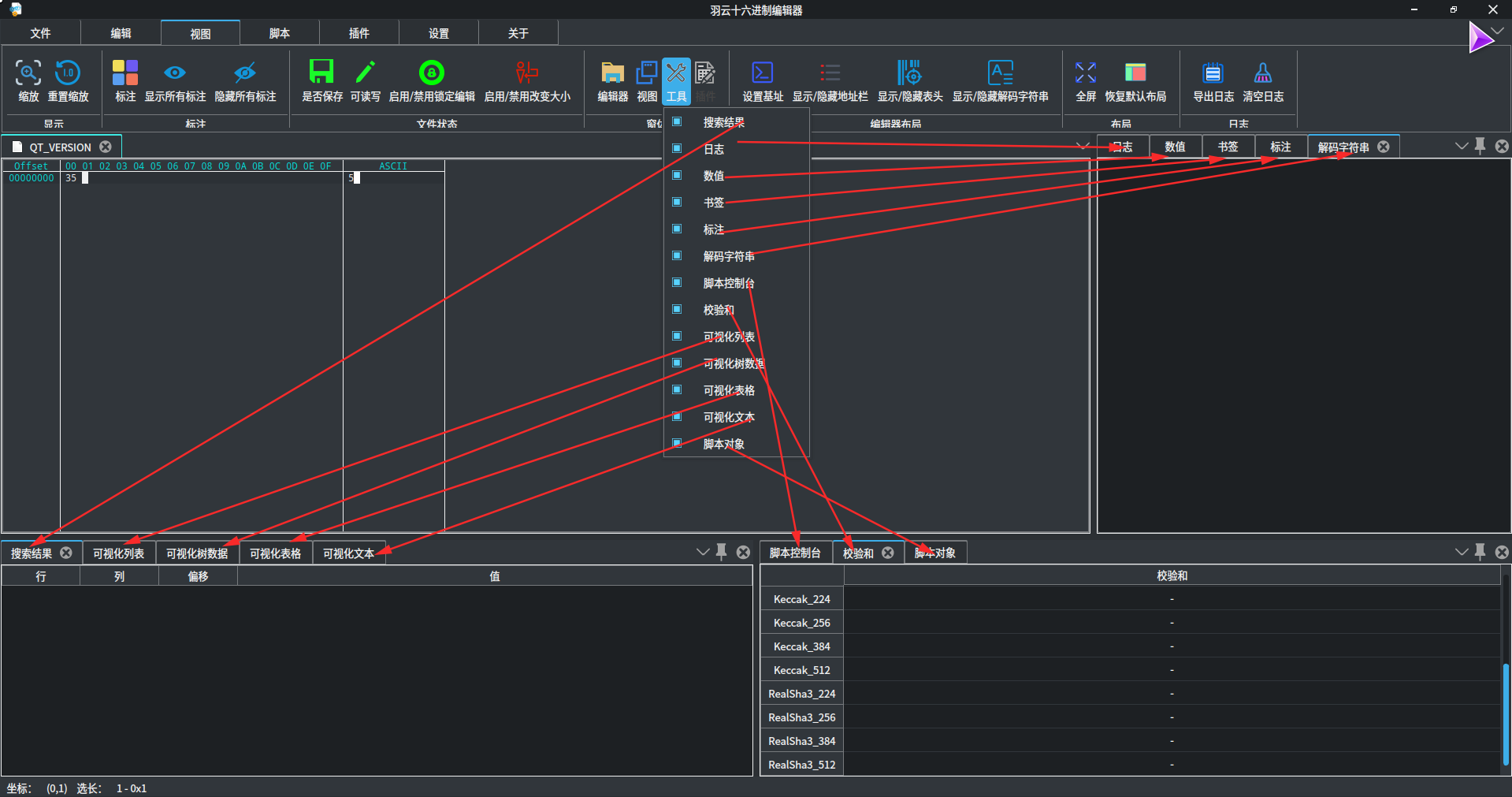Image resolution: width=1512 pixels, height=797 pixels.
Task: Toggle 数值 menu entry
Action: point(737,176)
